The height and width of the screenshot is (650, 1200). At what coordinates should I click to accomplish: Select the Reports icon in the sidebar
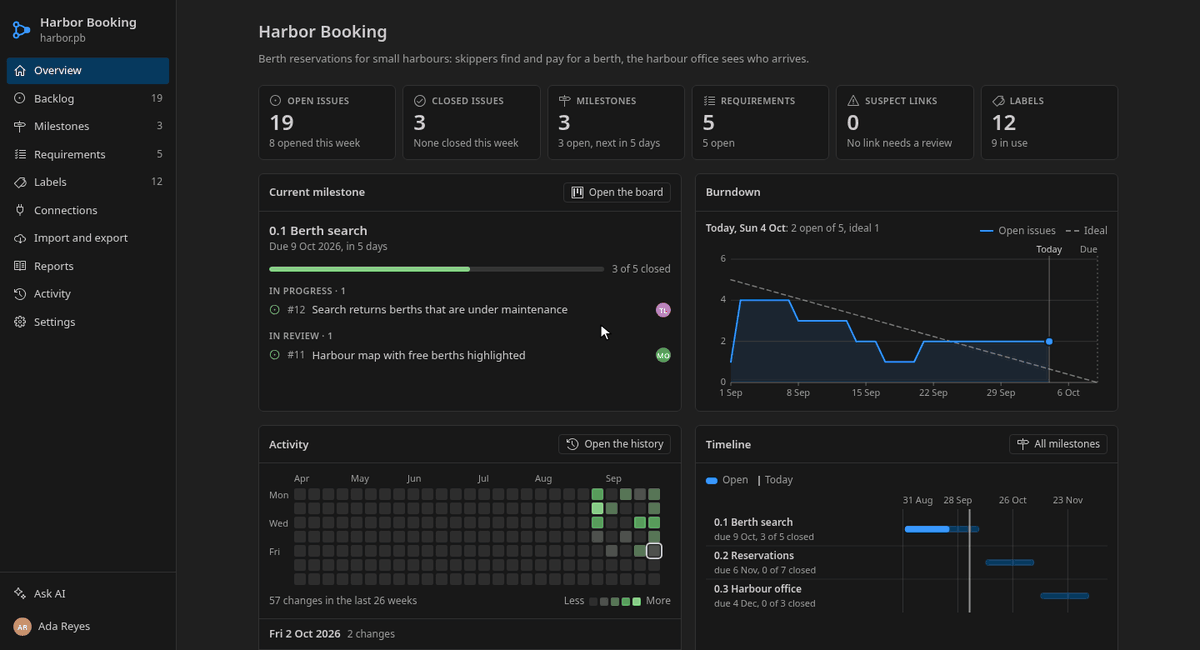click(x=20, y=267)
